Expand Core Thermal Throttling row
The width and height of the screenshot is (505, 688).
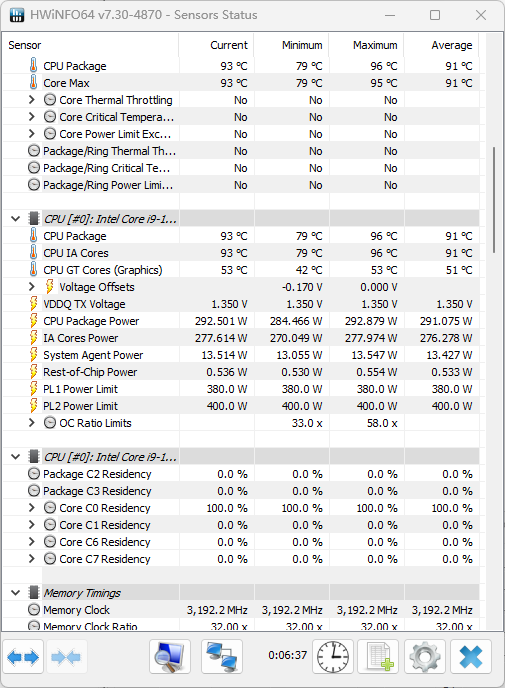click(x=31, y=100)
